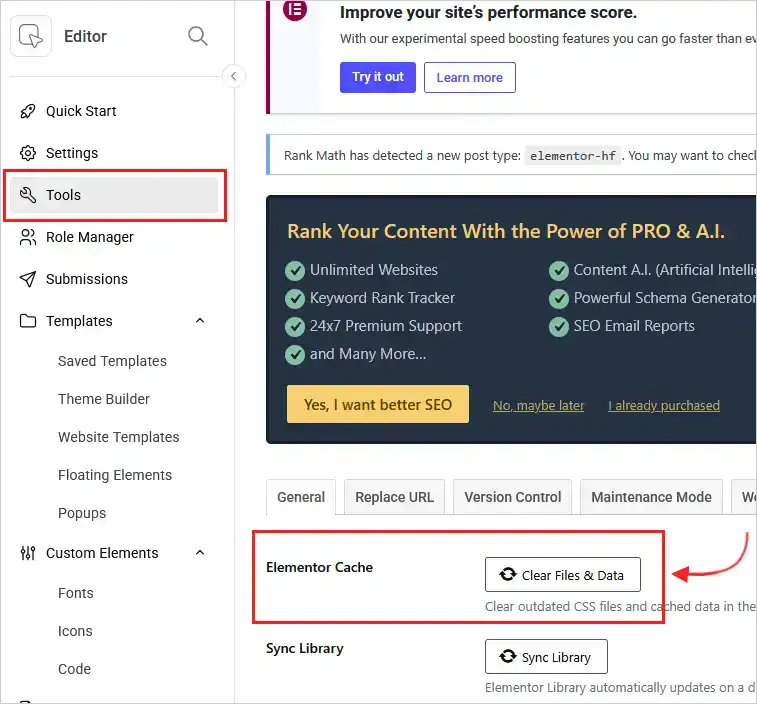Open the Tools menu item
The height and width of the screenshot is (704, 757).
pyautogui.click(x=114, y=195)
